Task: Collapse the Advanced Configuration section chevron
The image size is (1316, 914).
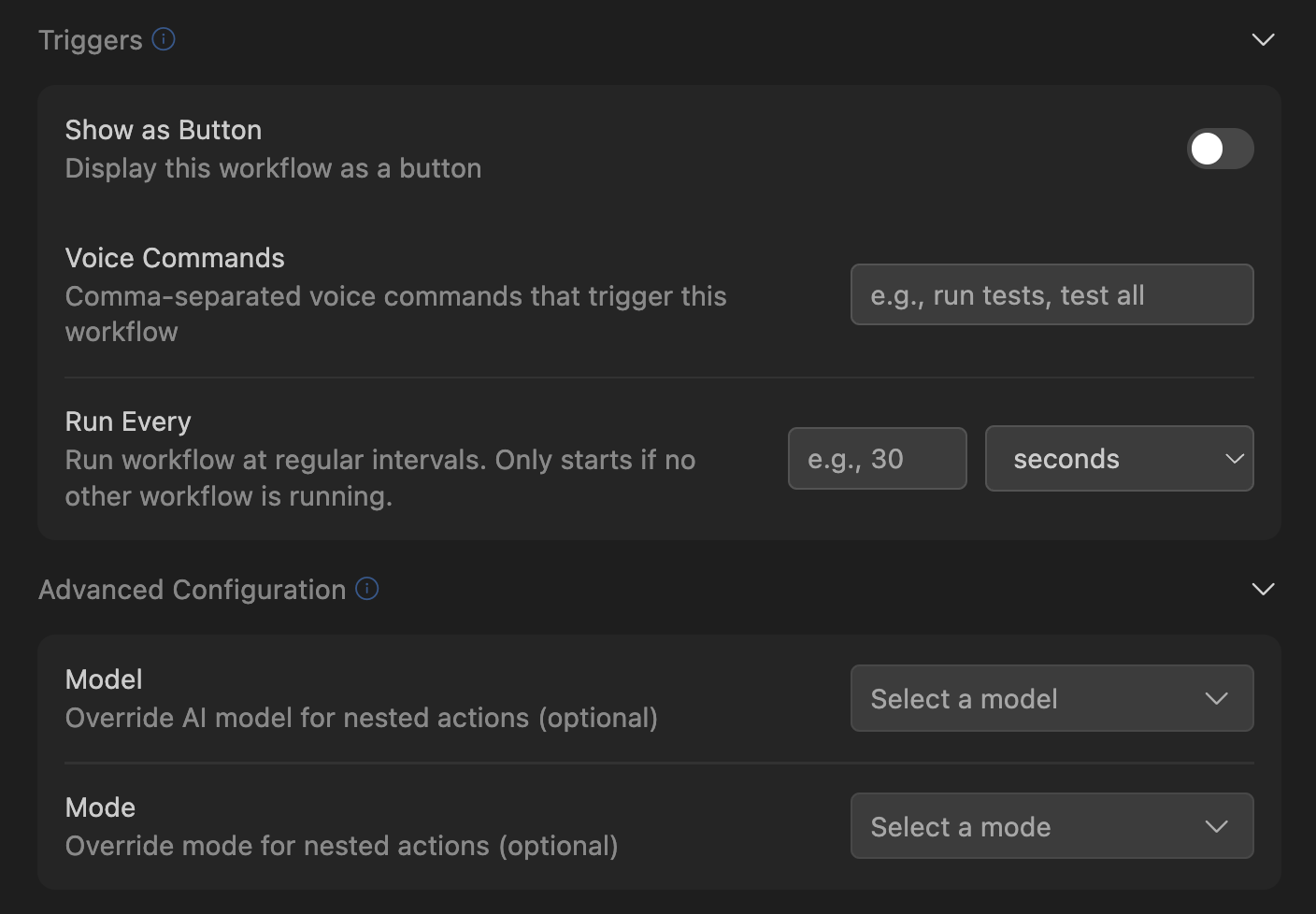Action: click(x=1263, y=589)
